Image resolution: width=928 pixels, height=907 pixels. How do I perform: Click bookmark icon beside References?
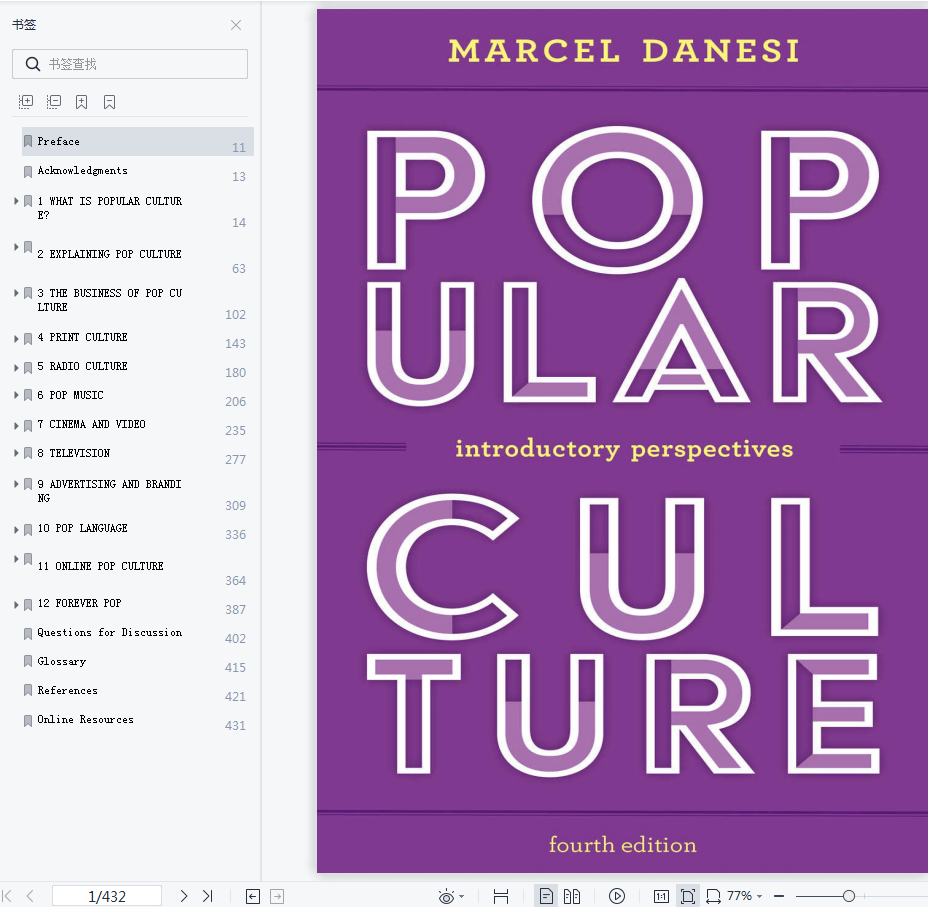click(x=28, y=690)
